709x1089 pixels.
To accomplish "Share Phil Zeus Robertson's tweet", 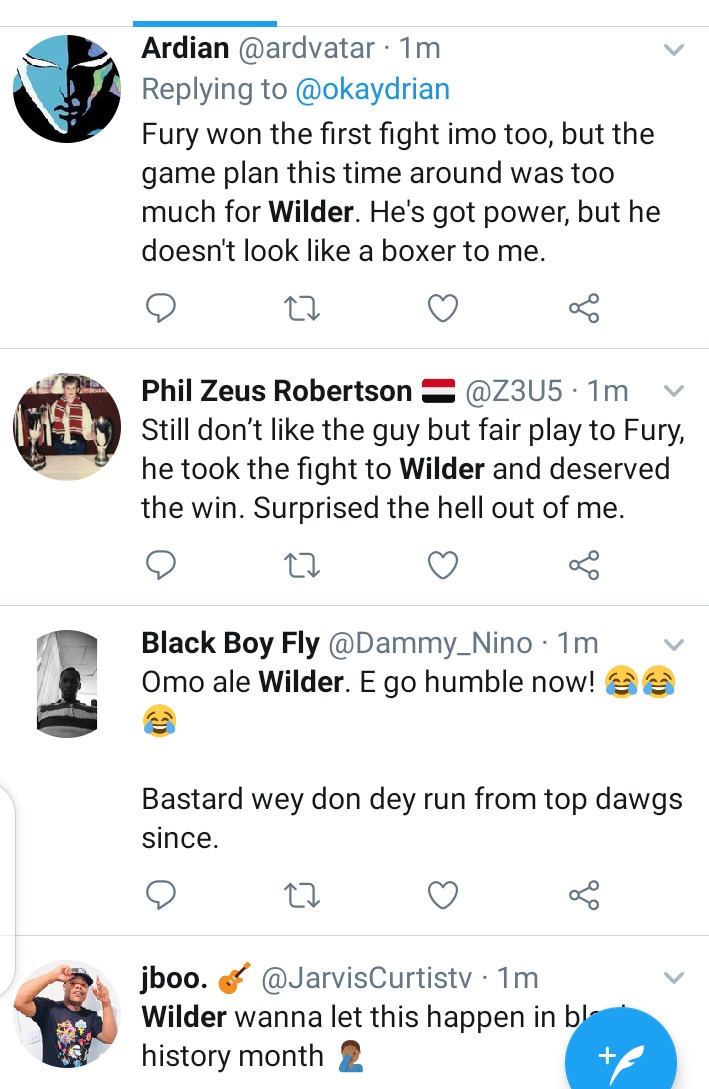I will point(584,566).
